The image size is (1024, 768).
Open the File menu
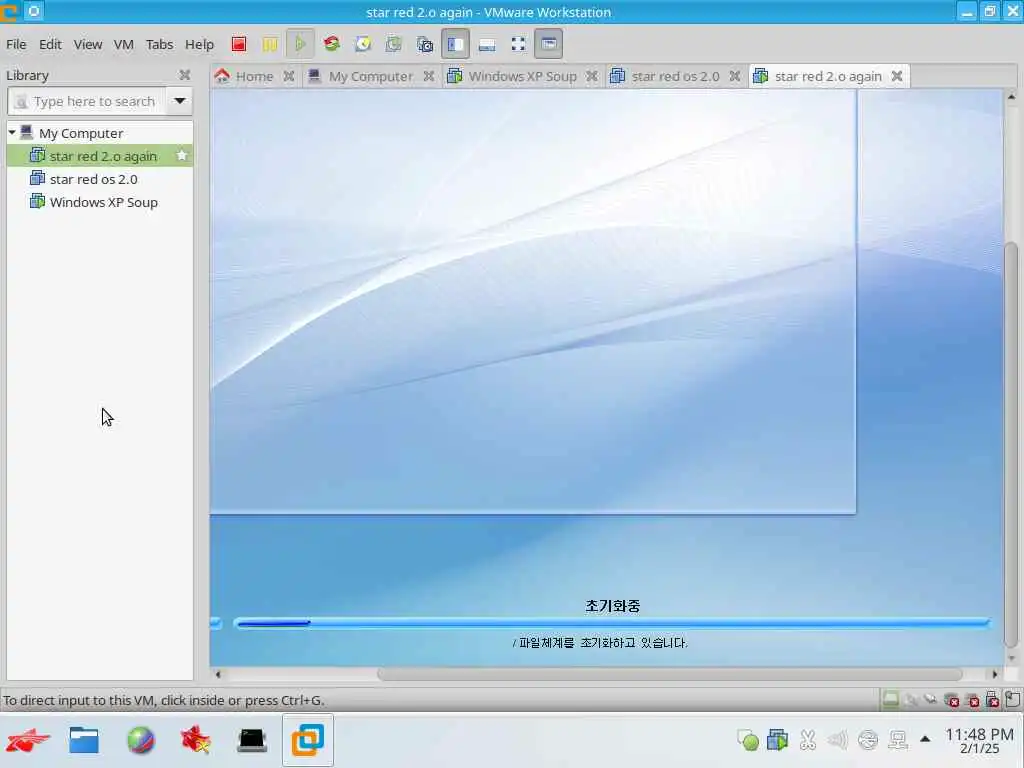[16, 44]
